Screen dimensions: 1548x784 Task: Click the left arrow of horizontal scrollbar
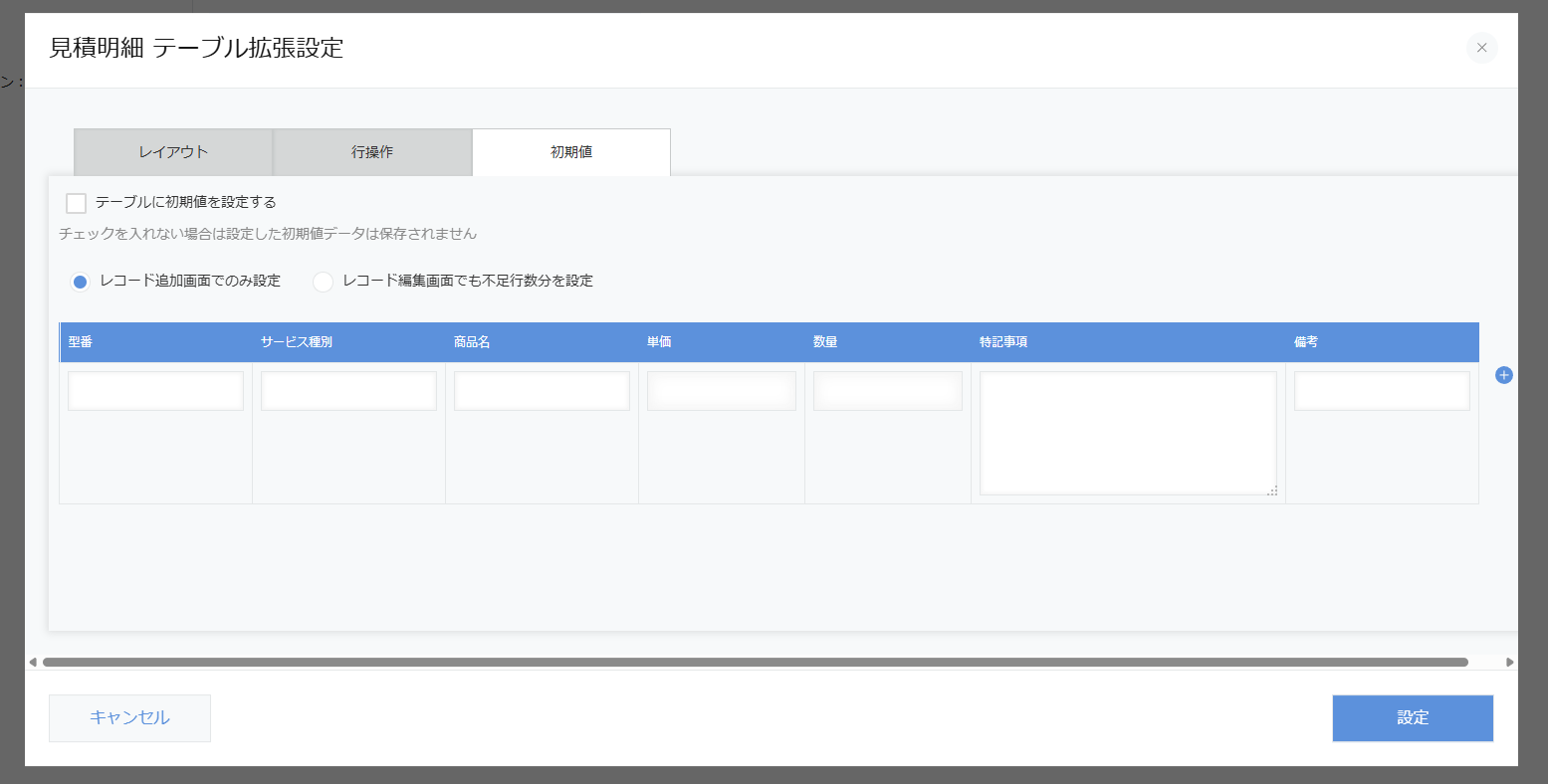tap(33, 662)
